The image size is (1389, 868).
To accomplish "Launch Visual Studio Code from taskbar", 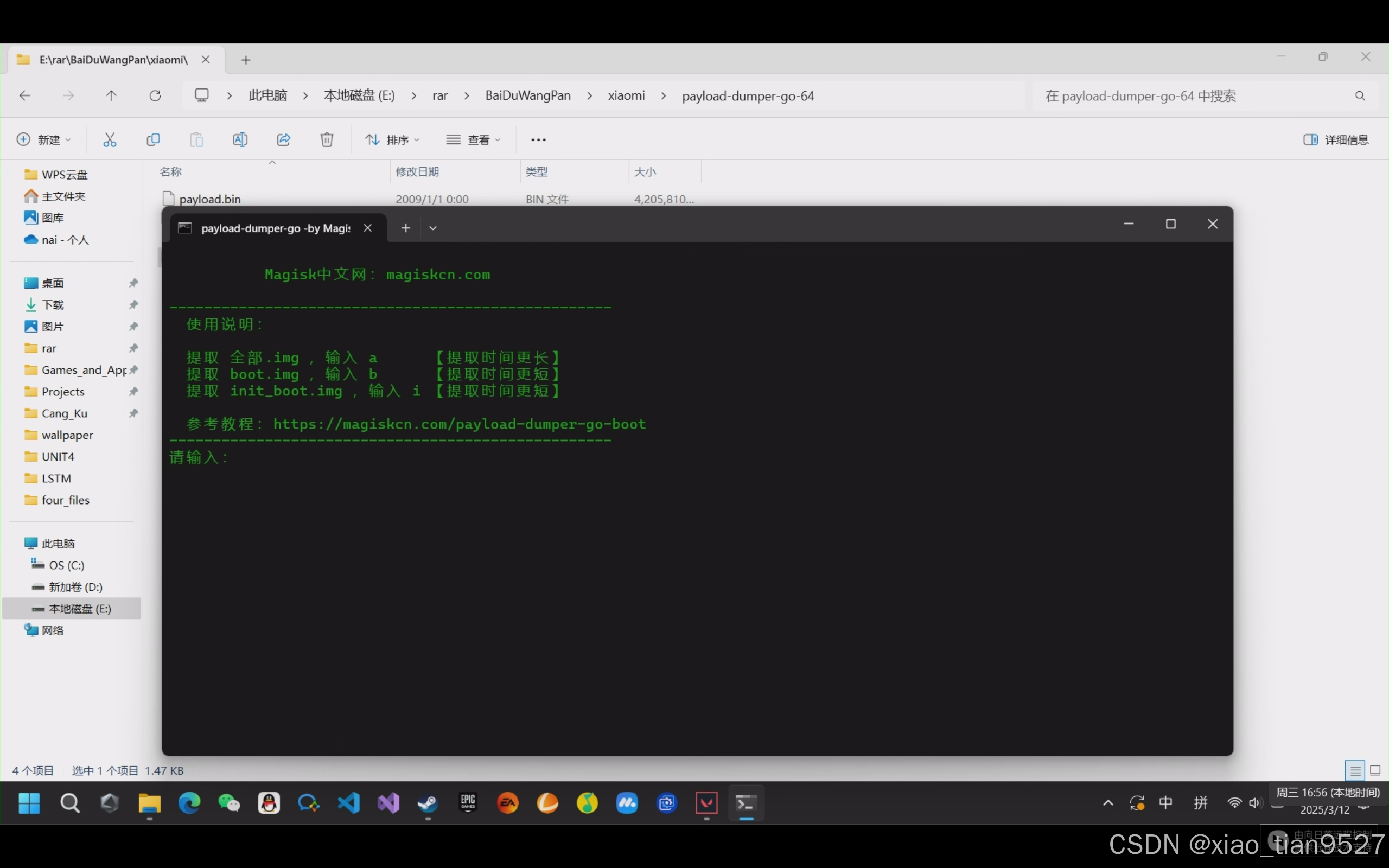I will [x=348, y=803].
